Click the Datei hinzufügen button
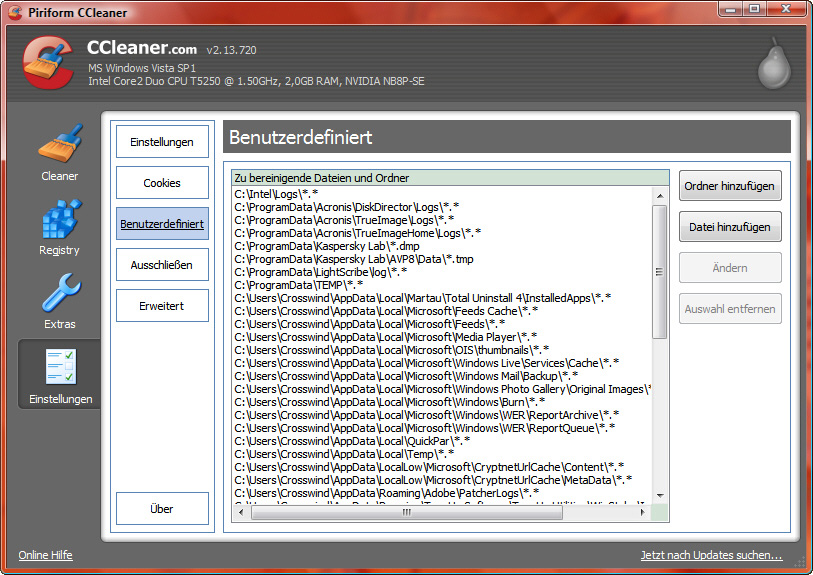Screen dimensions: 813x575 point(729,227)
